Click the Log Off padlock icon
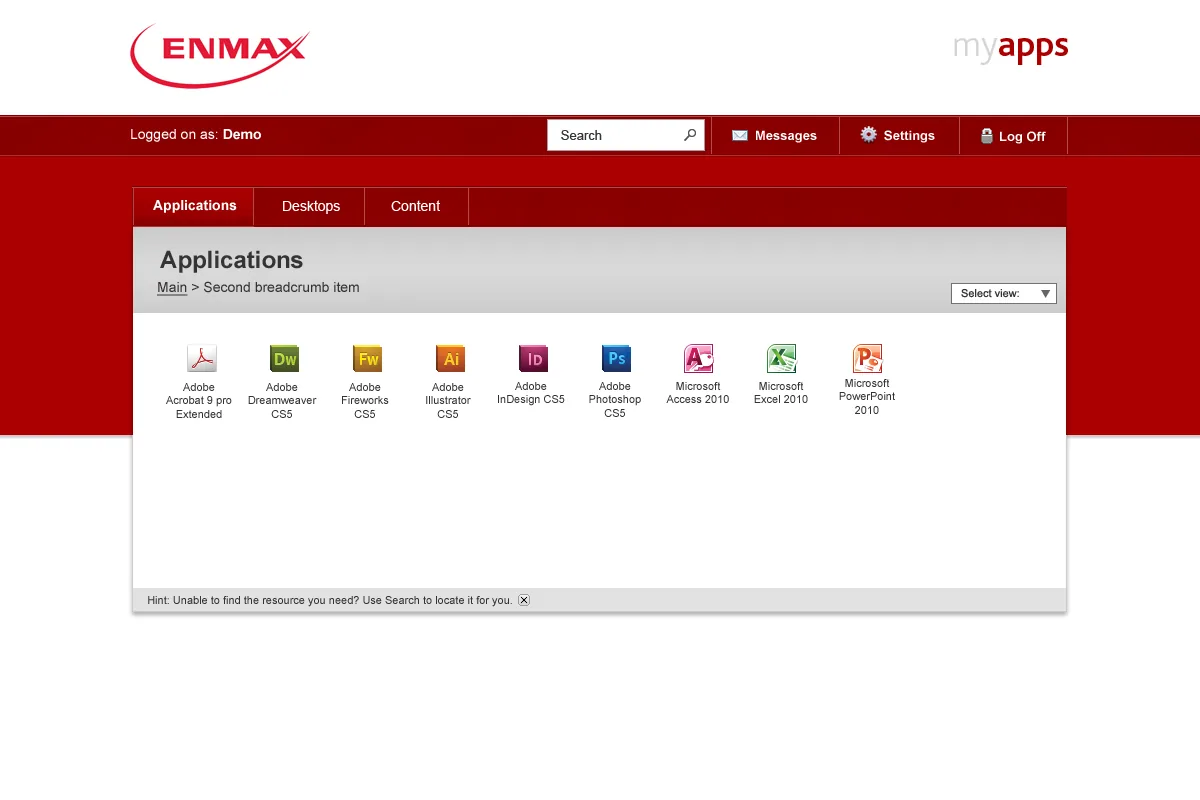 pos(986,135)
